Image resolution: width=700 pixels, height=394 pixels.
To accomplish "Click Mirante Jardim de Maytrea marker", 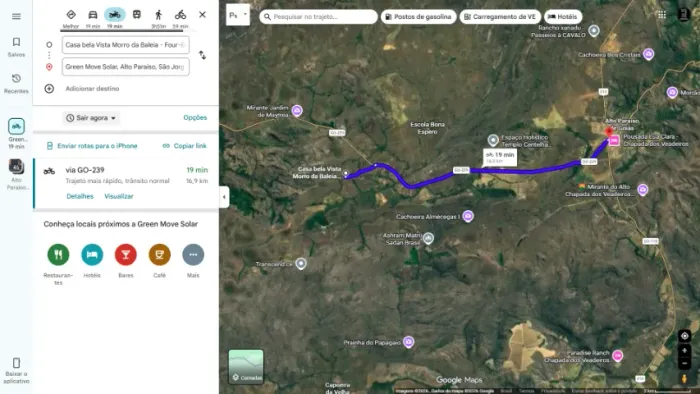I will [x=297, y=110].
